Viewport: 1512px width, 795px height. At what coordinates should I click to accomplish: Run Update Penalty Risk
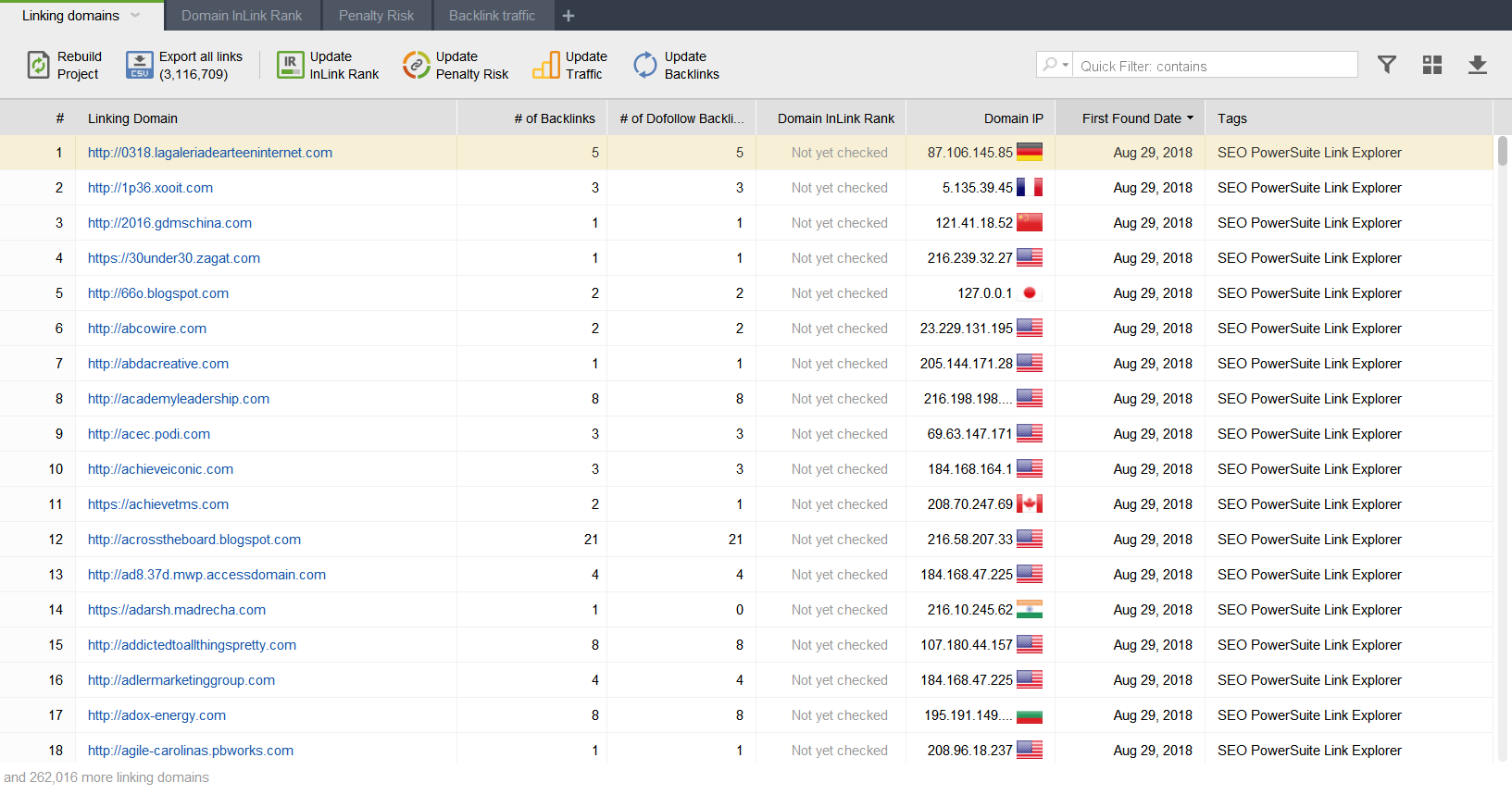click(417, 65)
